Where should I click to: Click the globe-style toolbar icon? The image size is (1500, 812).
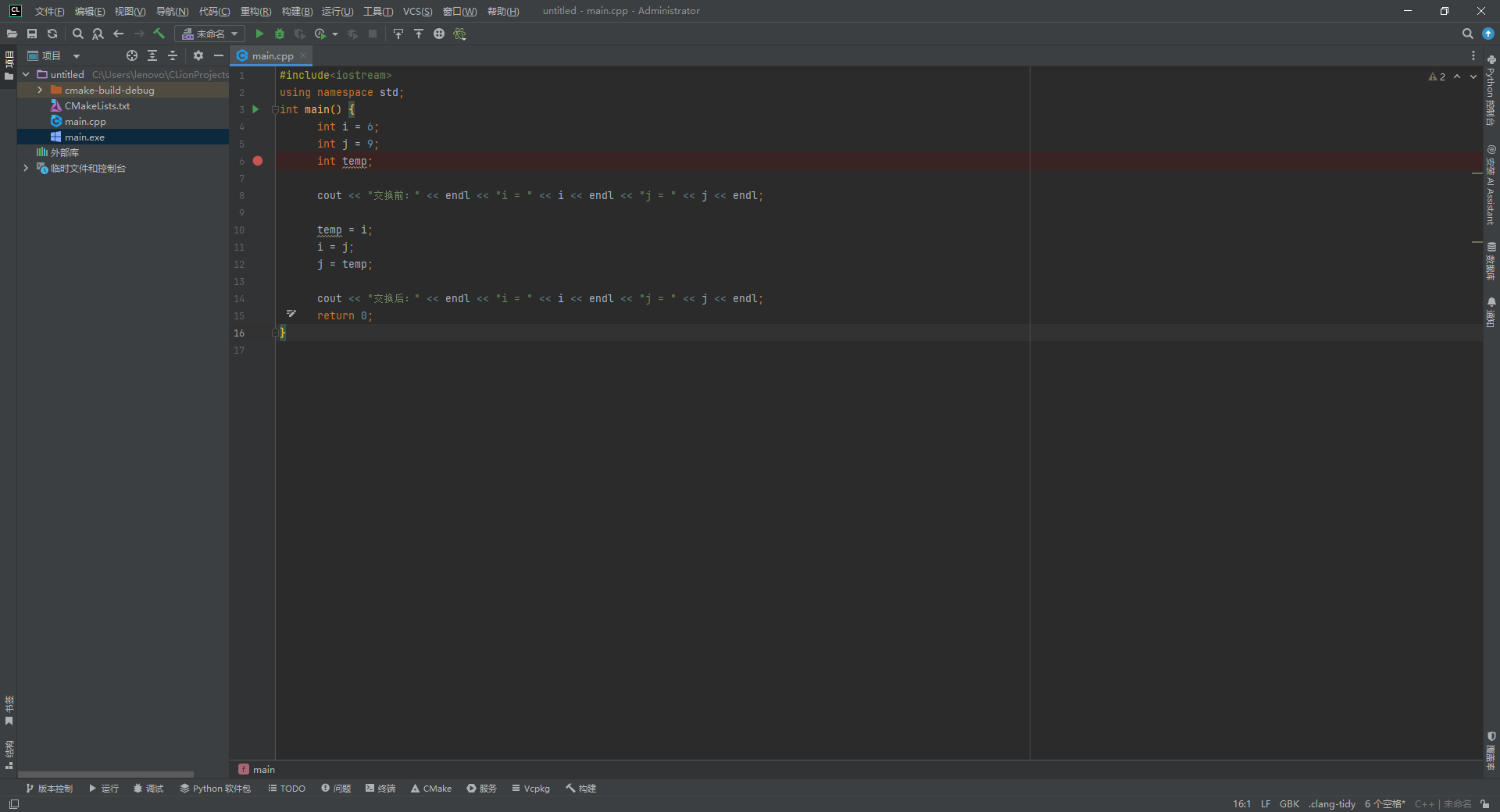click(439, 34)
